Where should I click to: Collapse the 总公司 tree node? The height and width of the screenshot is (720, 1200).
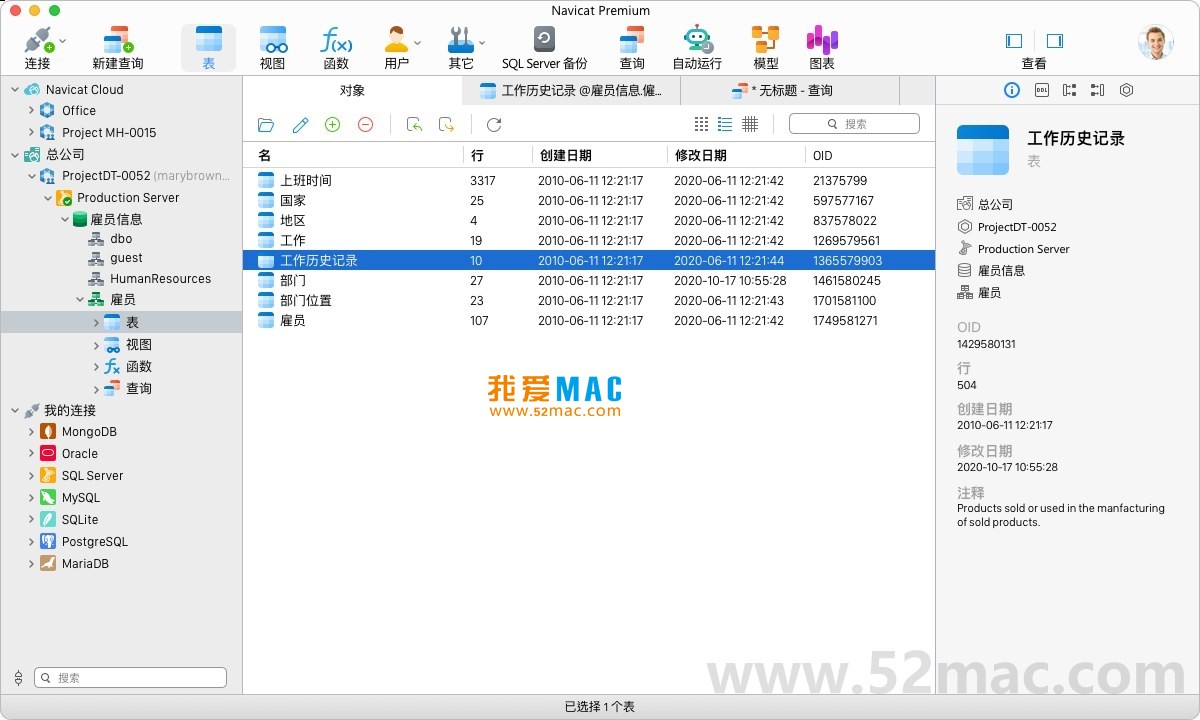tap(15, 154)
